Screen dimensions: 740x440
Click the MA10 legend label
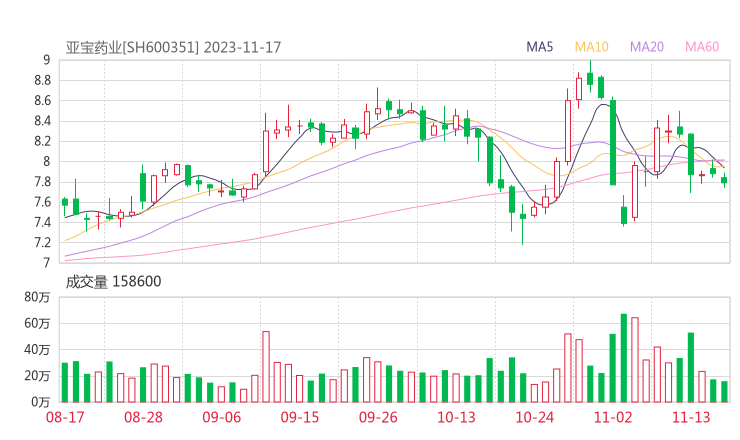591,47
